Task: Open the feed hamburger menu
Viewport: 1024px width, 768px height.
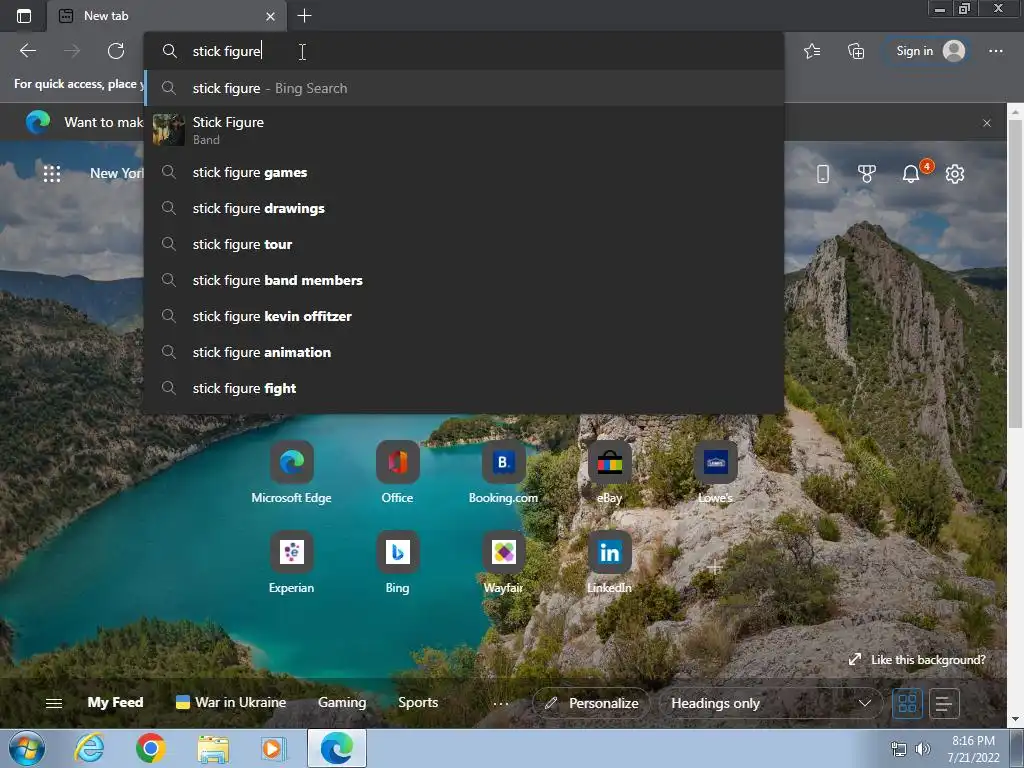Action: click(x=54, y=703)
